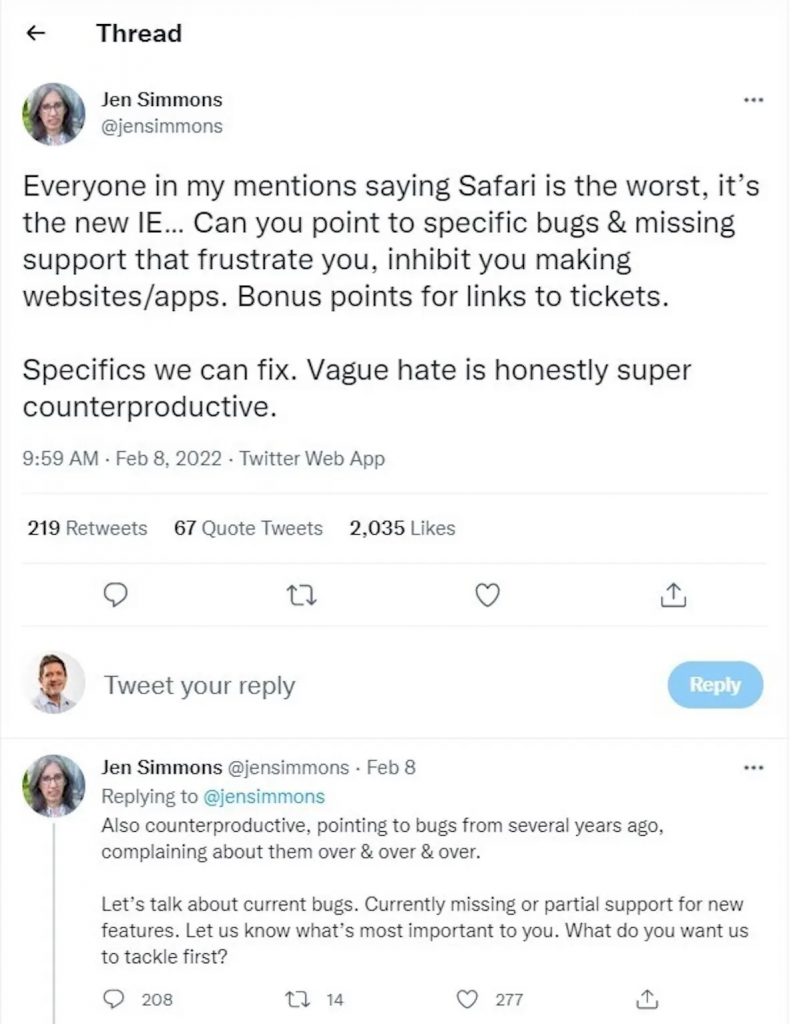
Task: Open the main tweet's three-dot menu
Action: coord(753,100)
